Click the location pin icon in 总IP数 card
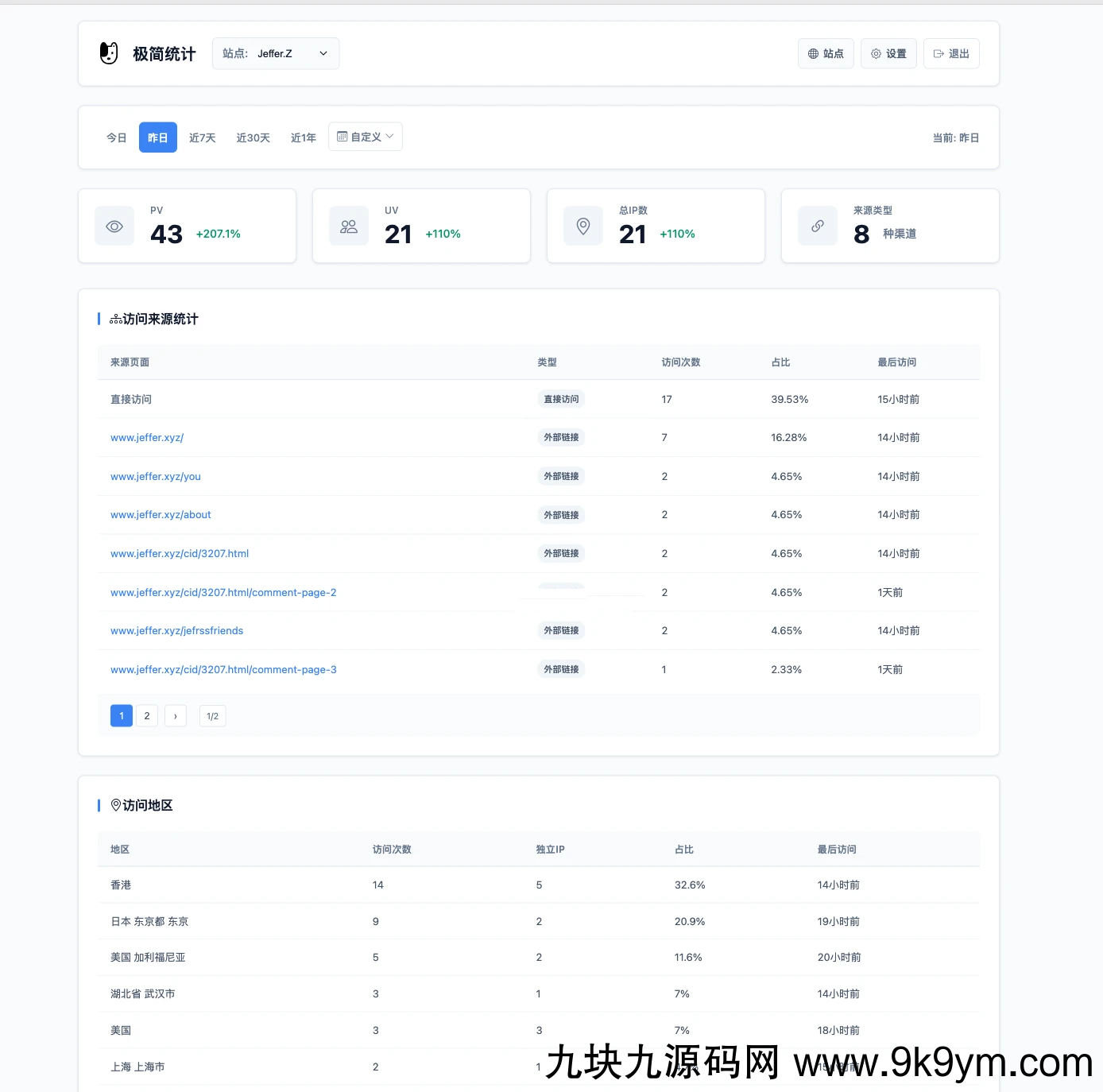The image size is (1103, 1092). 583,227
